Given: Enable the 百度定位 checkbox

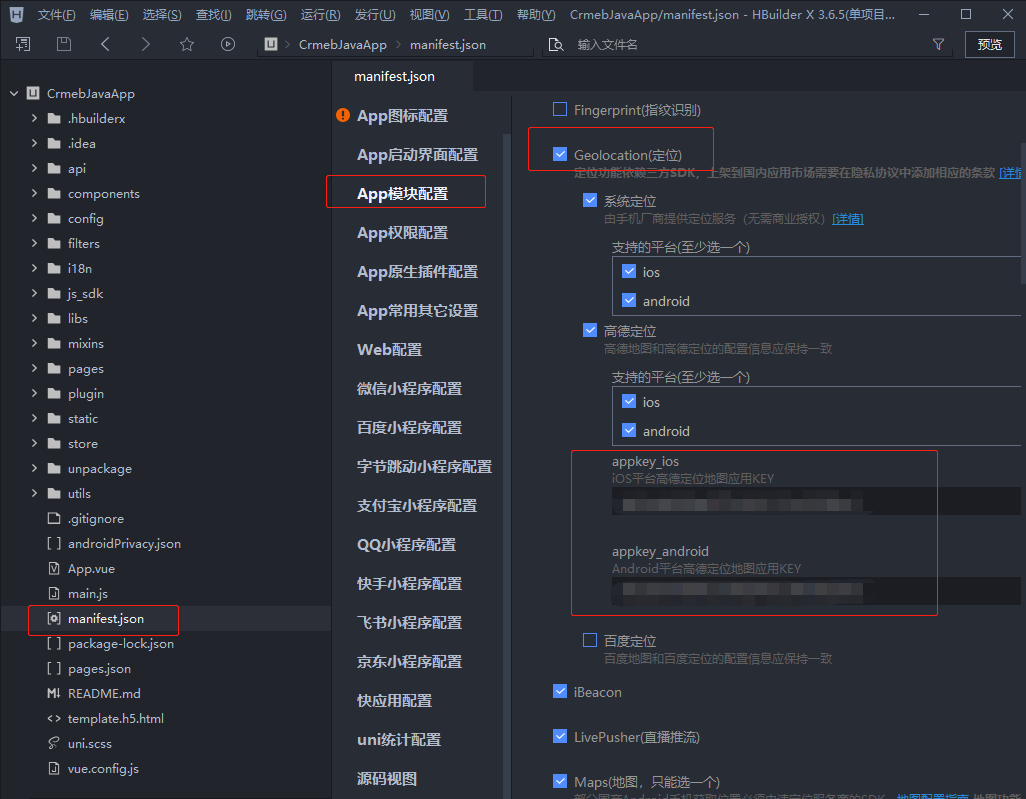Looking at the screenshot, I should [590, 640].
